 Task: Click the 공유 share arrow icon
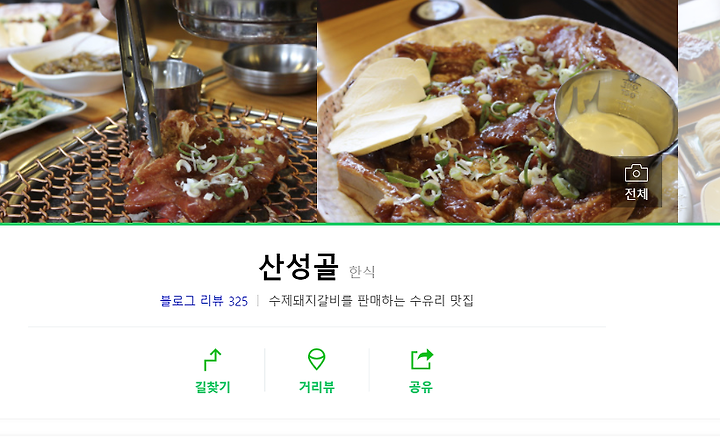click(x=422, y=359)
